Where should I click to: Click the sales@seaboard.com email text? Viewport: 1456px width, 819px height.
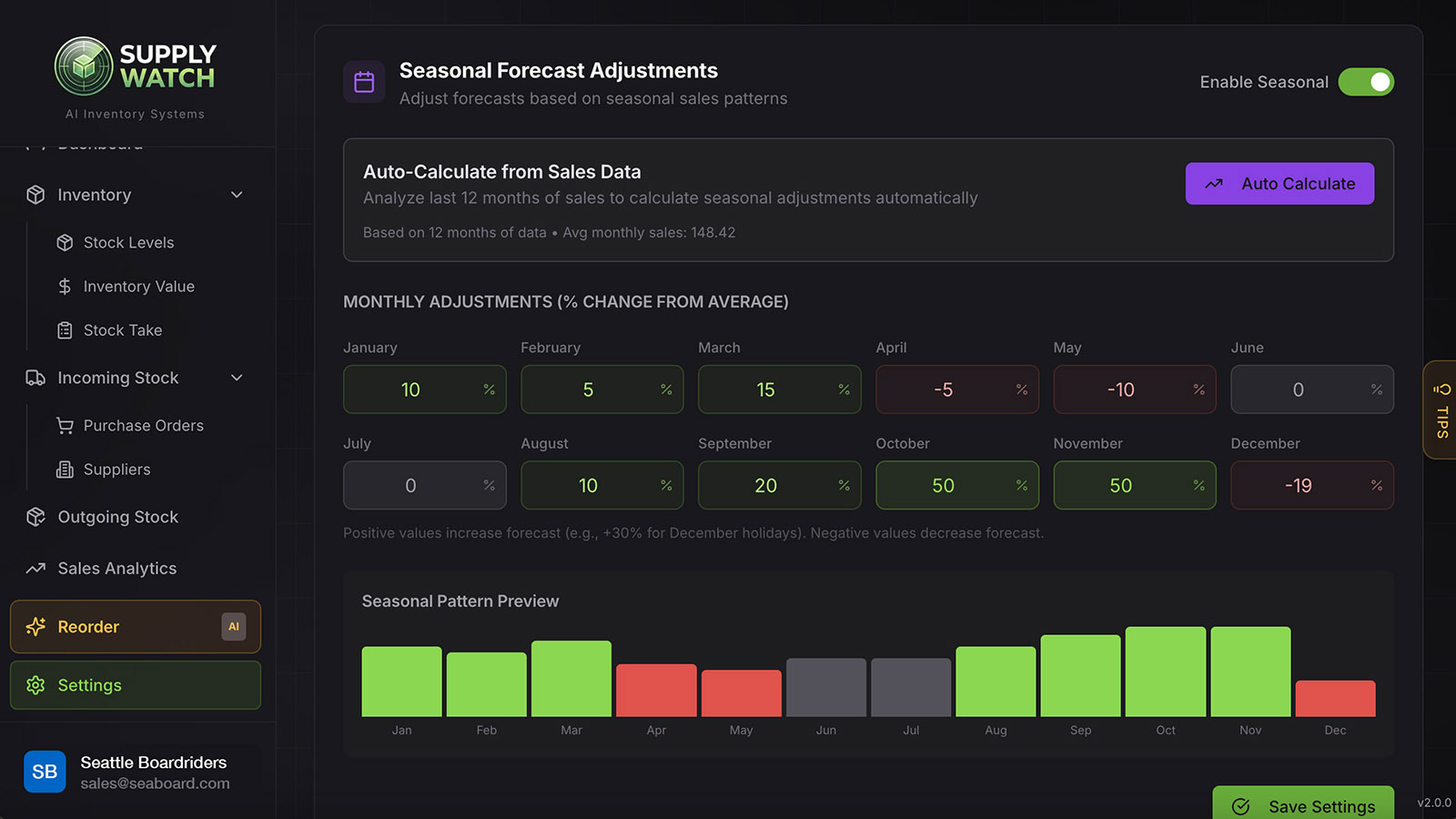point(155,784)
